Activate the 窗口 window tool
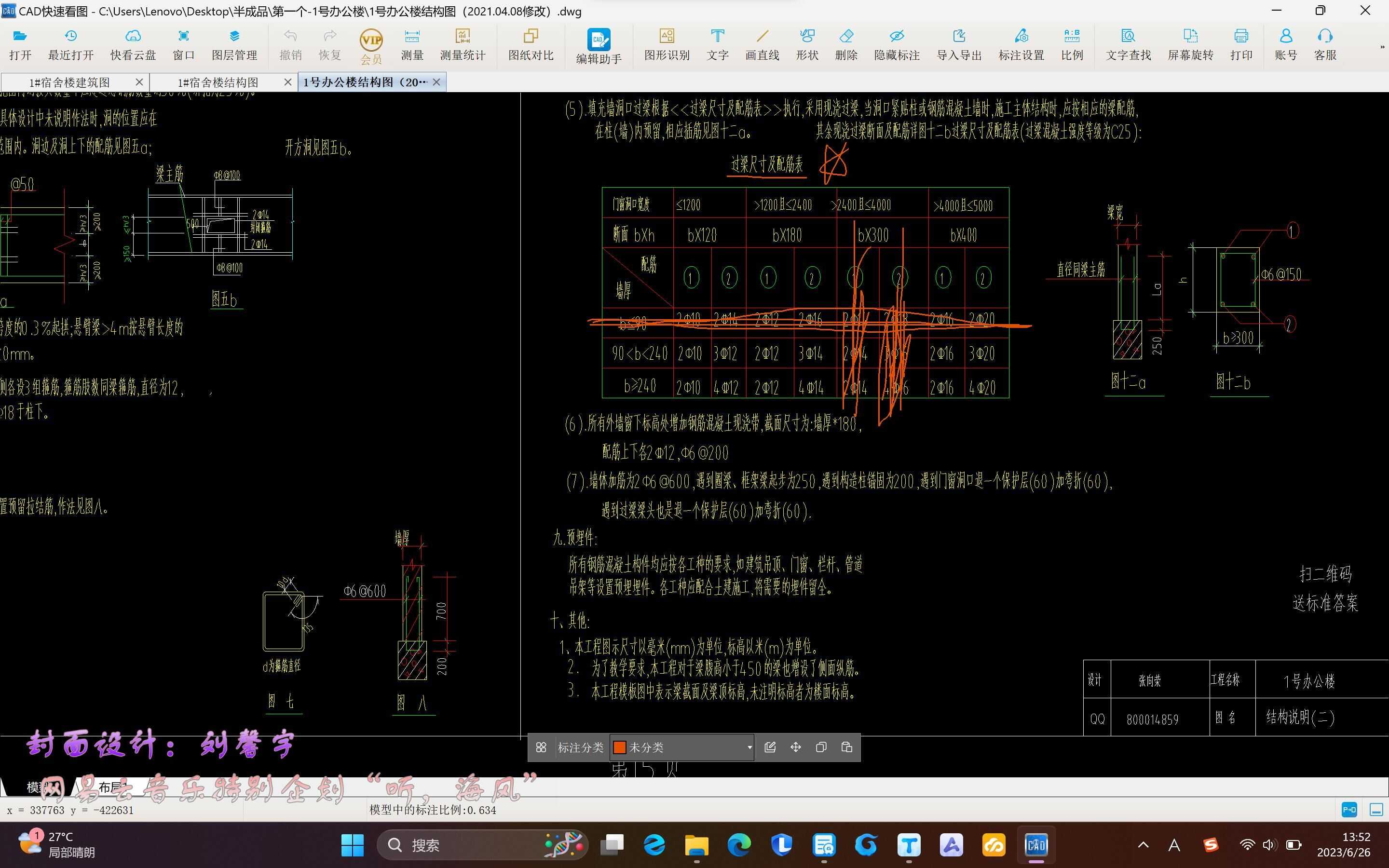Viewport: 1389px width, 868px height. [184, 45]
